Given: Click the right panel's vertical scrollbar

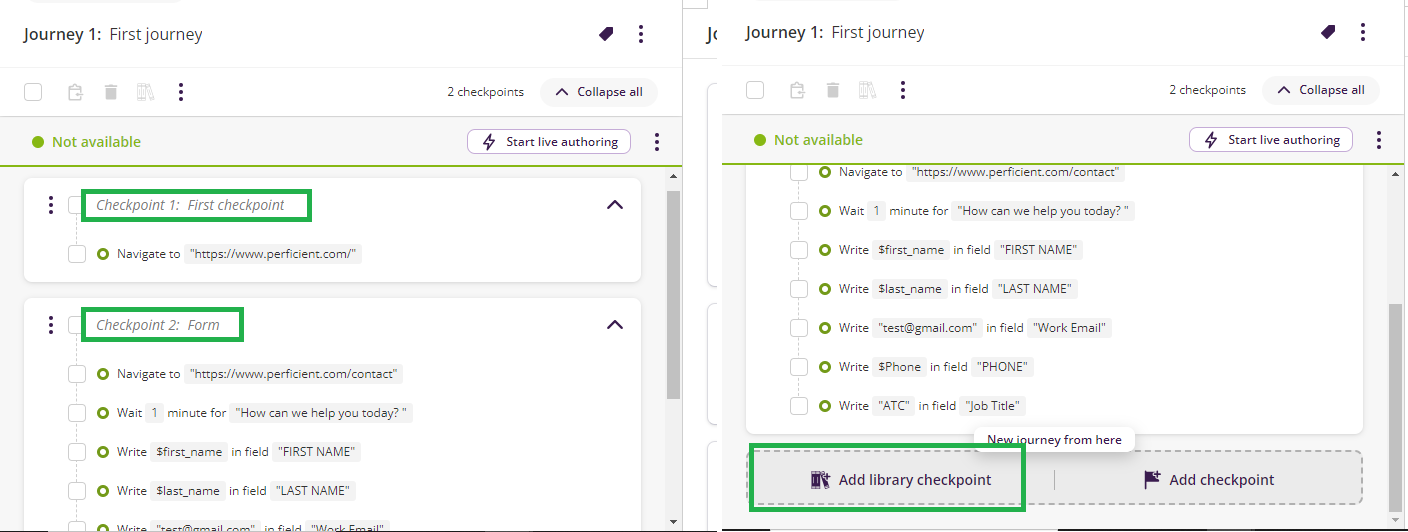Looking at the screenshot, I should 1396,400.
